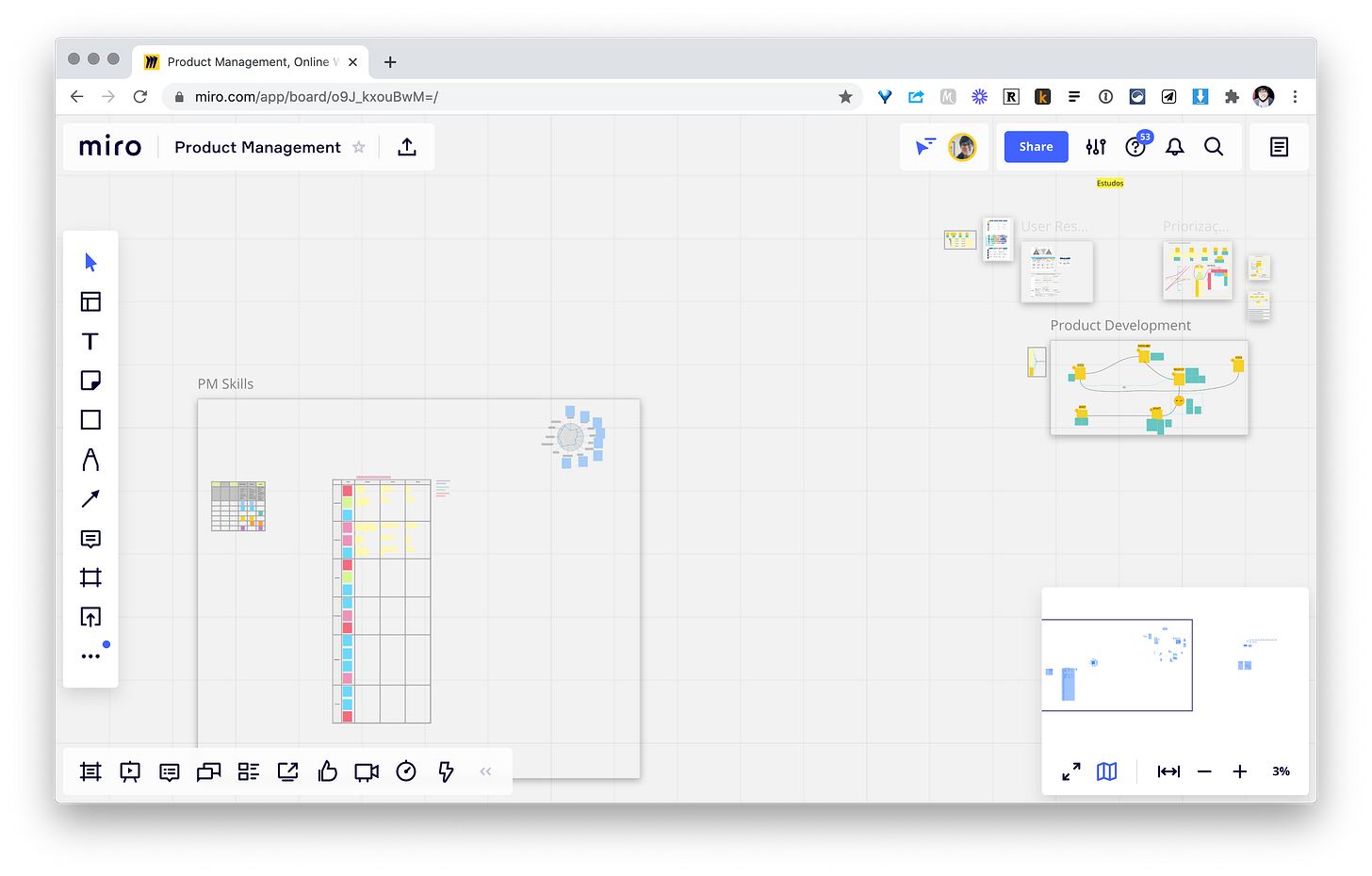Start presentation mode from bottom toolbar

[x=130, y=771]
